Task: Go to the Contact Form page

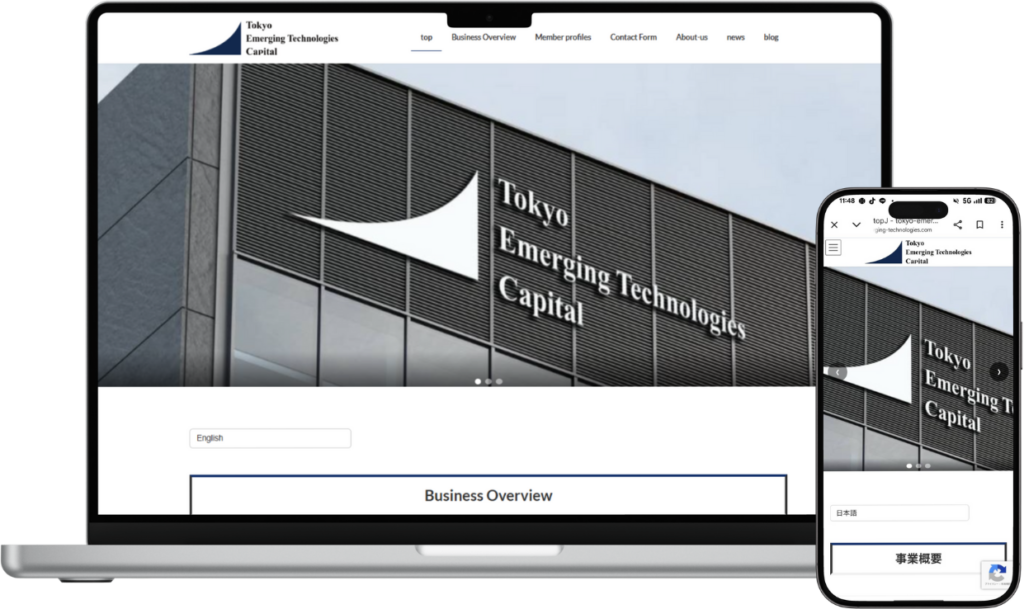Action: point(633,37)
